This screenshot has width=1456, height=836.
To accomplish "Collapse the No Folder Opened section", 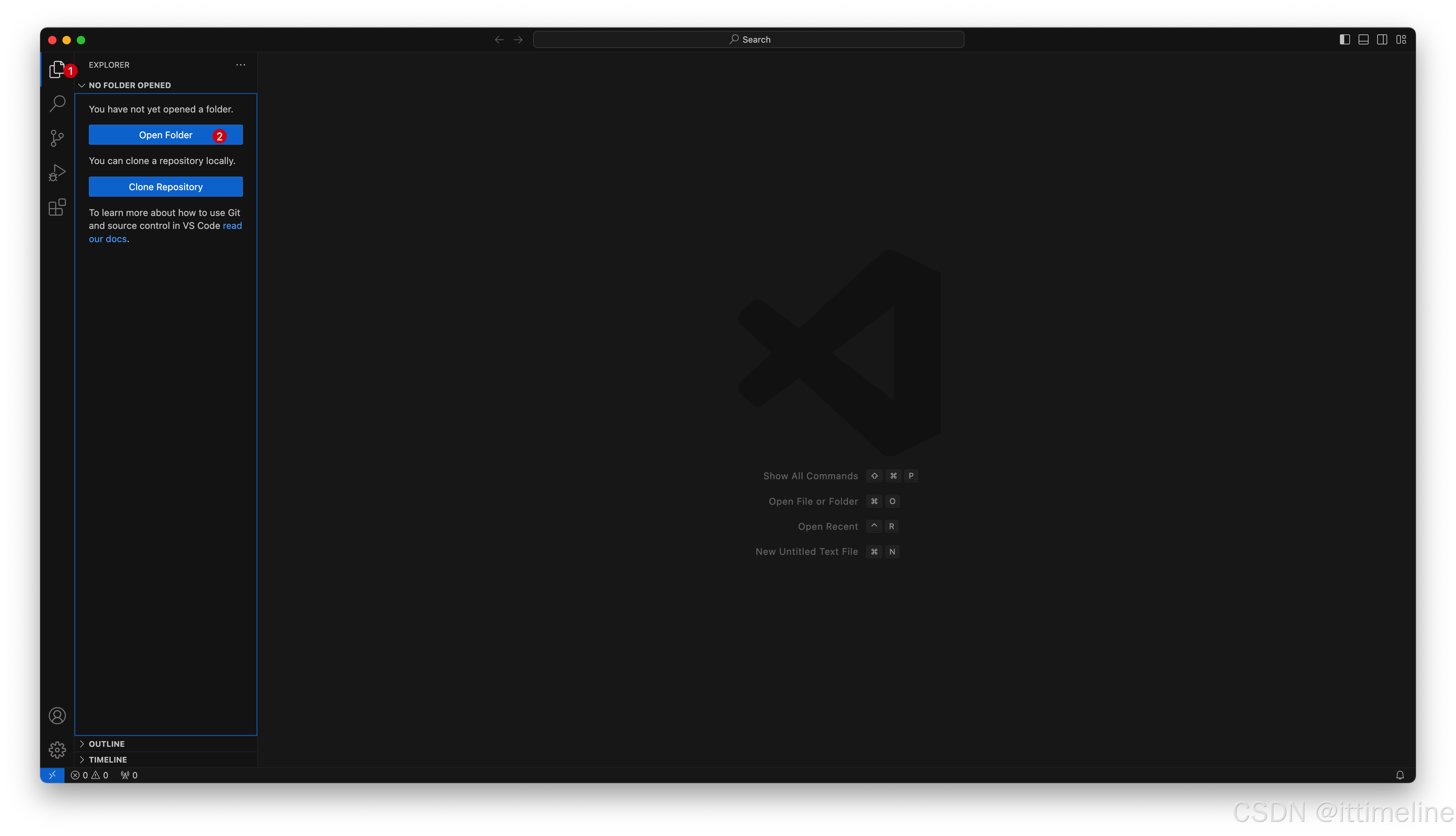I will (x=129, y=85).
